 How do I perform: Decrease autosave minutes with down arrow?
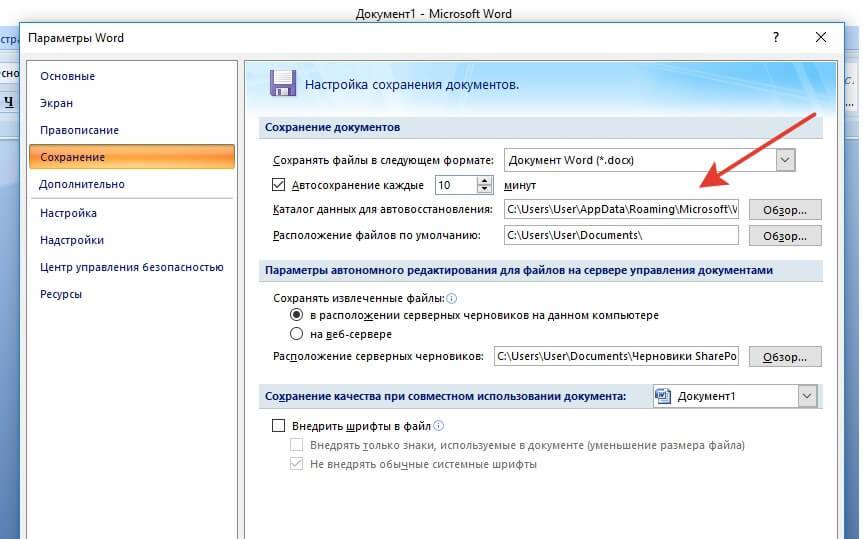pos(484,189)
